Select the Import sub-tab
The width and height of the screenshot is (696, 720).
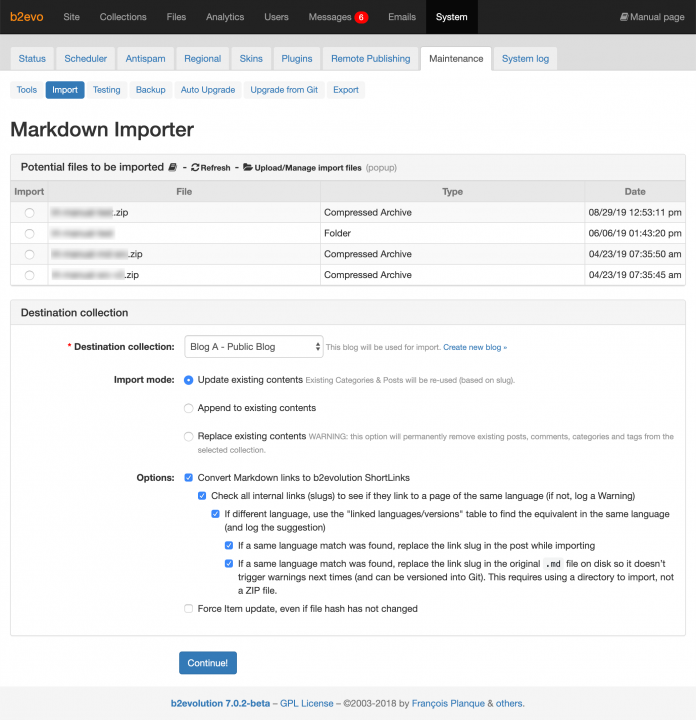(65, 90)
